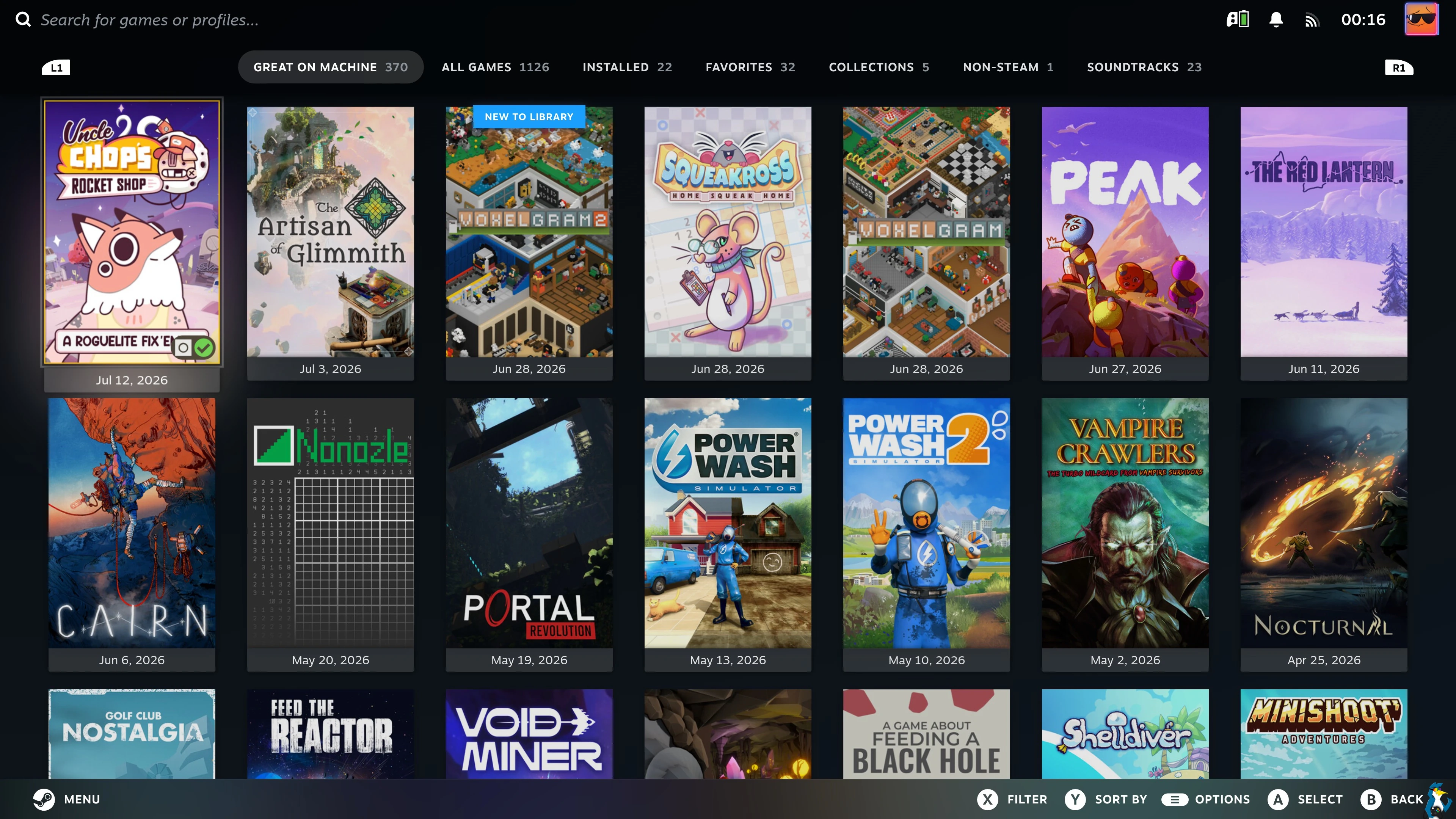Click the Jun 11, 2026 date label
Screen dimensions: 1456x819
pos(1324,369)
